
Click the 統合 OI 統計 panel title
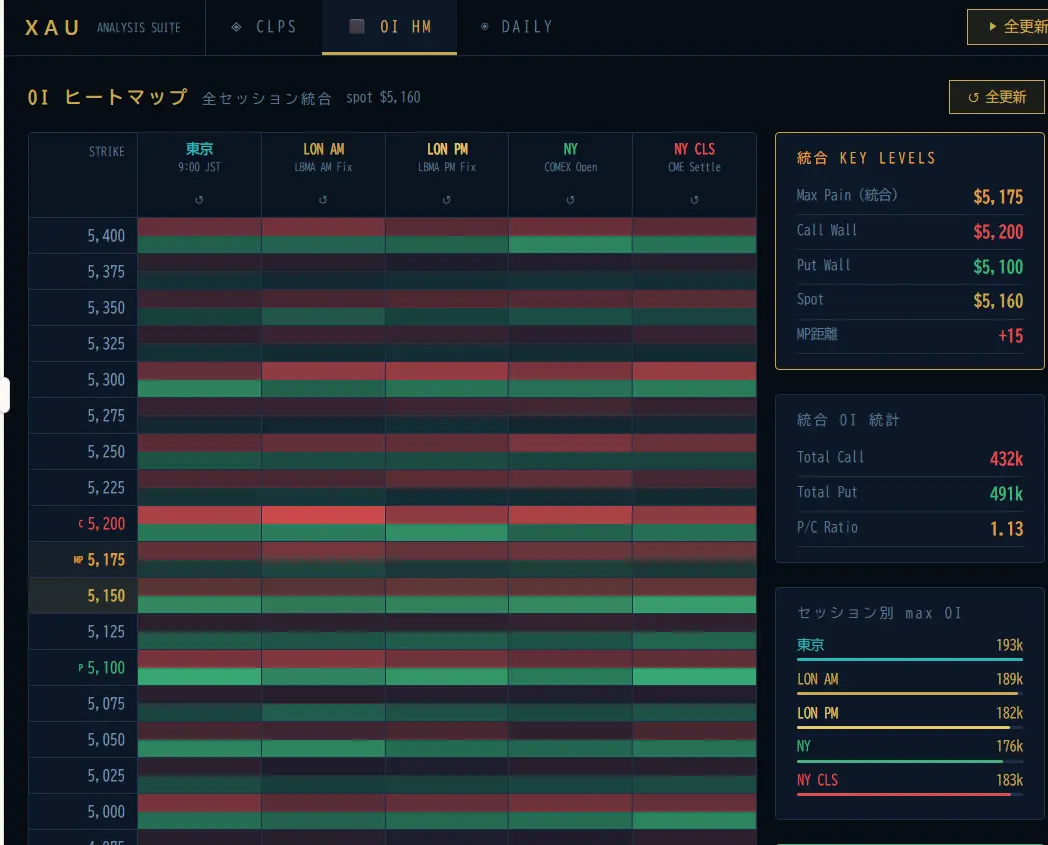click(x=848, y=420)
